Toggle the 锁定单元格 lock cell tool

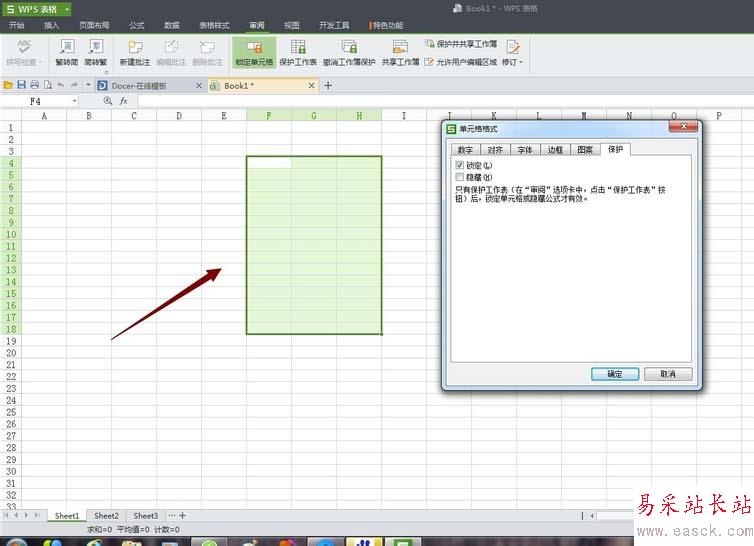tap(254, 52)
